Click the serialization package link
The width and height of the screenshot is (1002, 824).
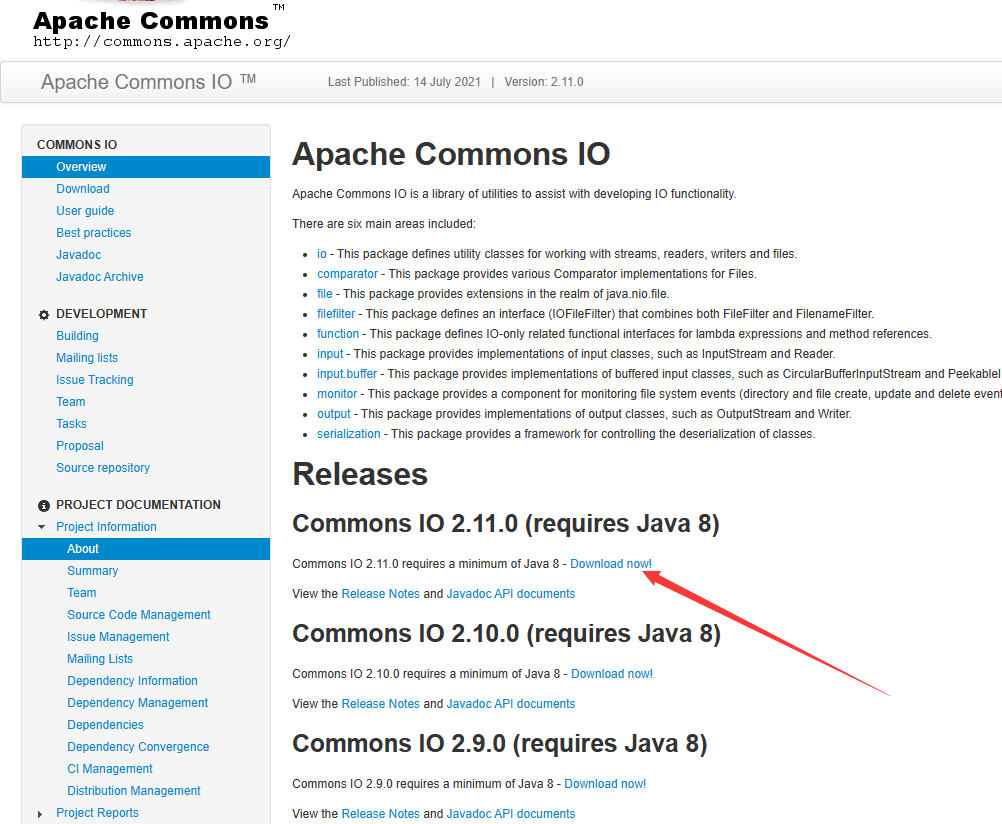[348, 433]
